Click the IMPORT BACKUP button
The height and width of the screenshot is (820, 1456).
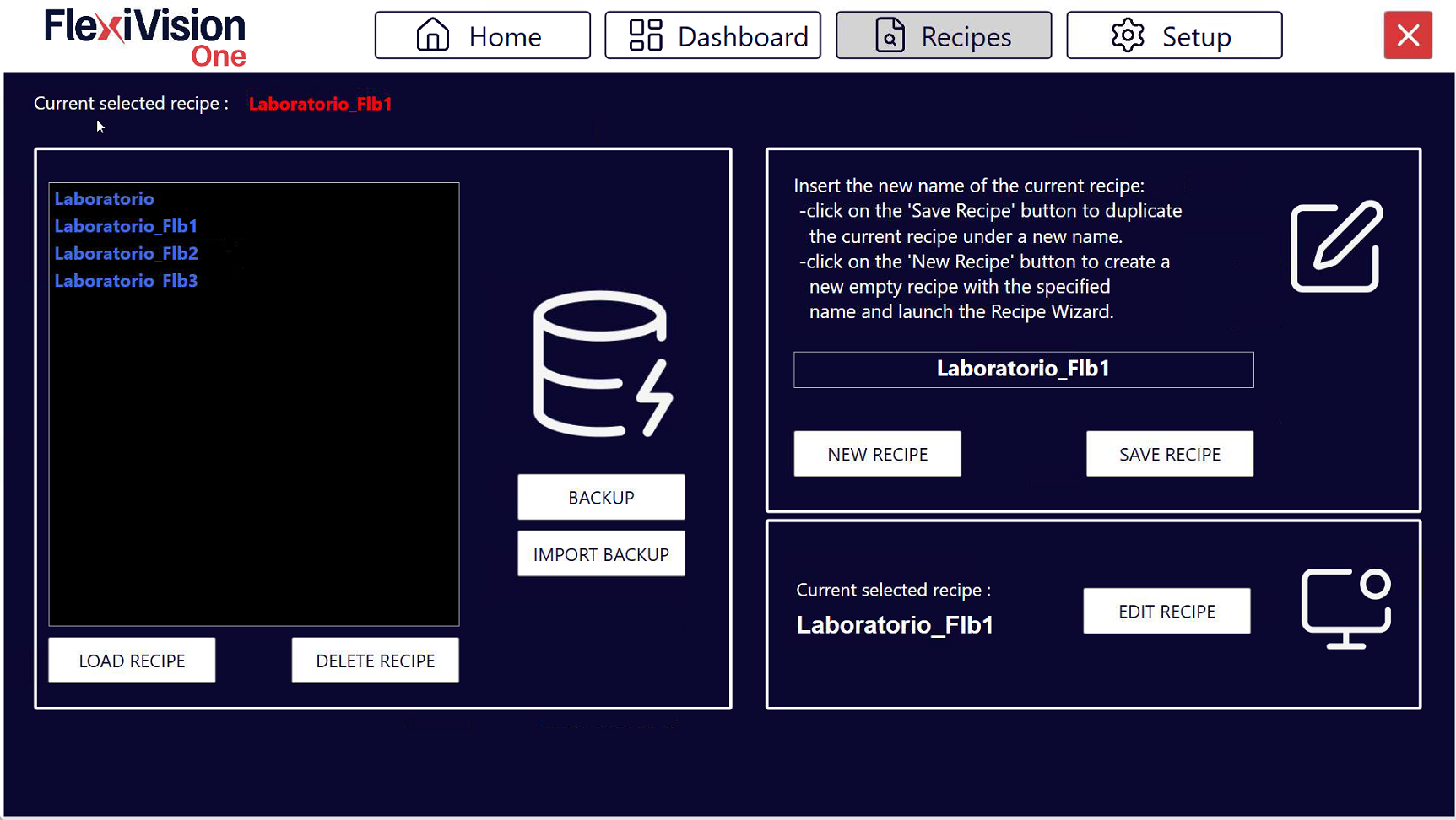pyautogui.click(x=601, y=554)
